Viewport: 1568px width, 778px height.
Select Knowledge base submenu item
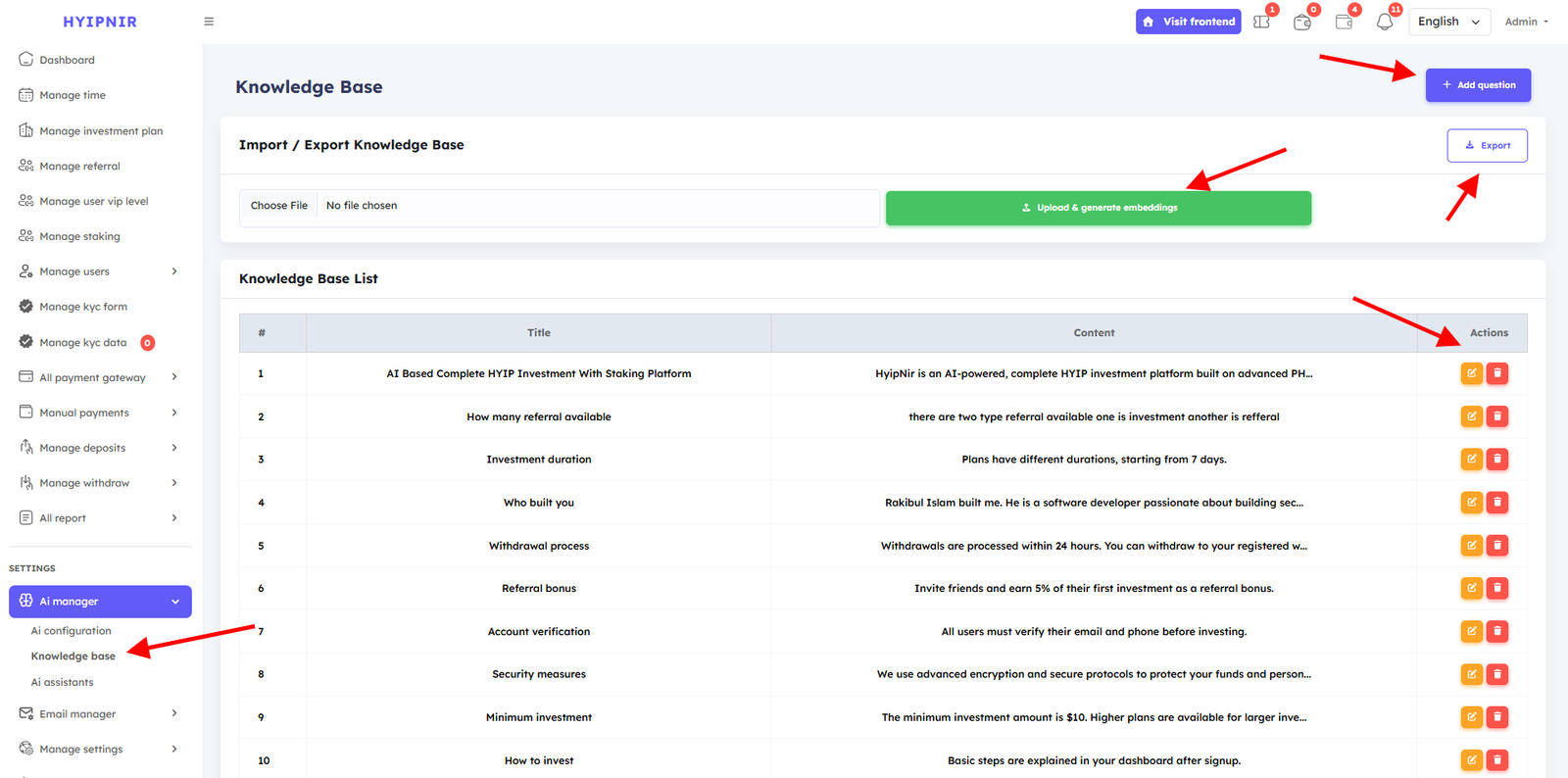(x=73, y=656)
